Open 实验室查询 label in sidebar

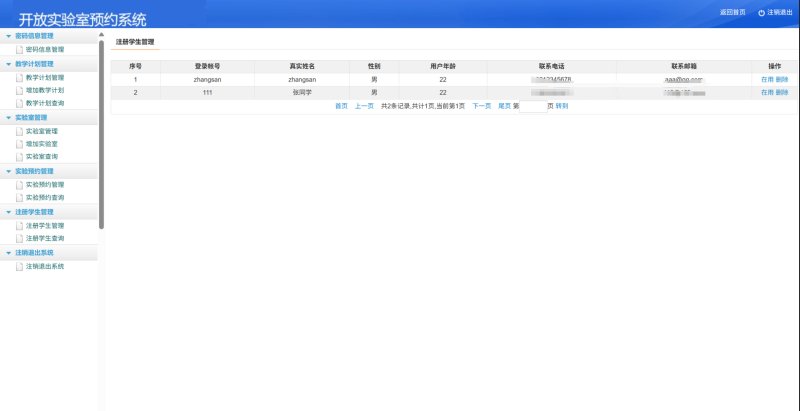tap(42, 157)
